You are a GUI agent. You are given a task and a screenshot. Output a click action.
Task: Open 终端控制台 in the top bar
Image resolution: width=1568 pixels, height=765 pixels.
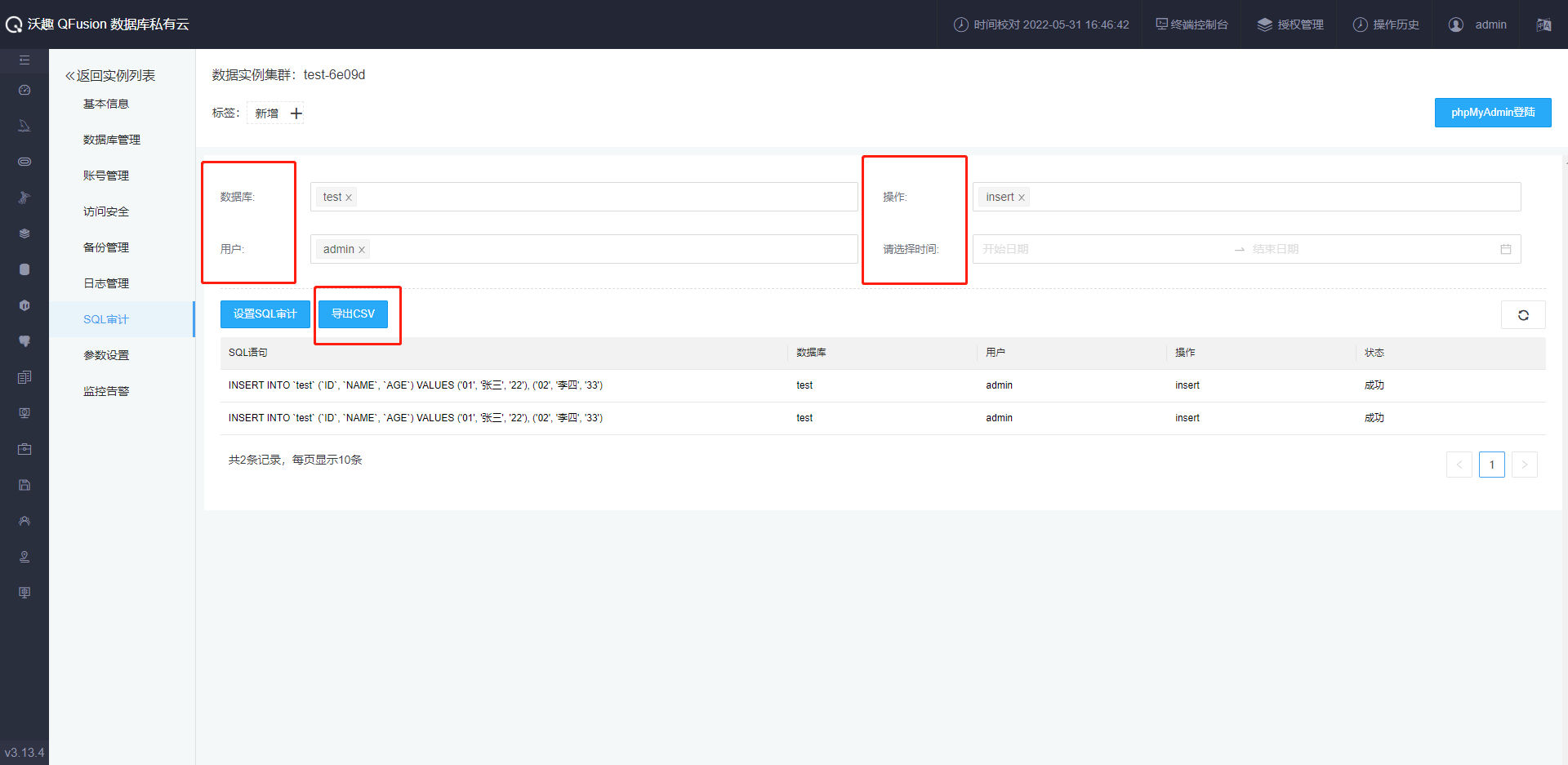(x=1192, y=24)
